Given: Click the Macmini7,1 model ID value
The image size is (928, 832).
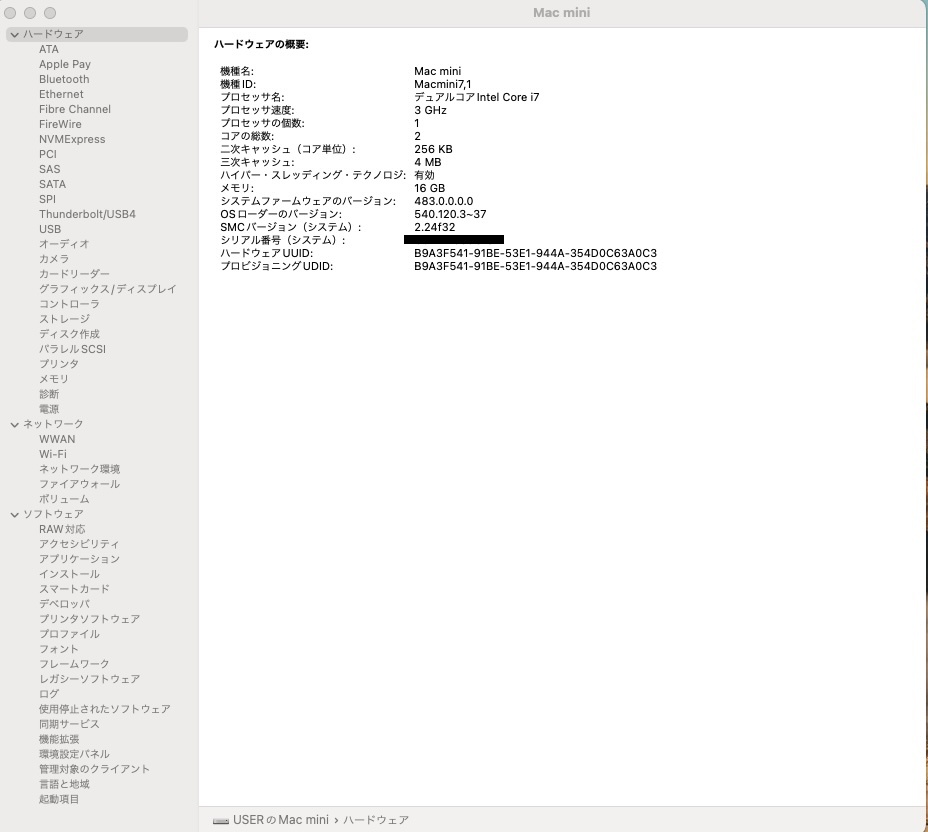Looking at the screenshot, I should tap(443, 85).
